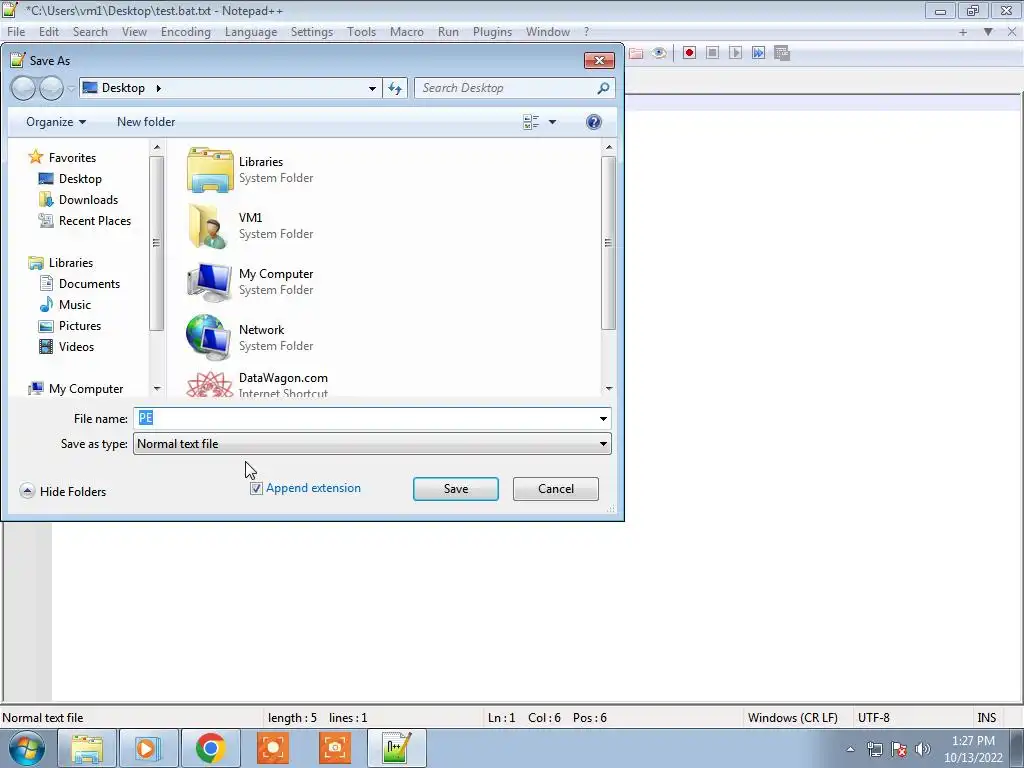Open Windows Explorer from the taskbar
Viewport: 1024px width, 768px height.
point(87,748)
